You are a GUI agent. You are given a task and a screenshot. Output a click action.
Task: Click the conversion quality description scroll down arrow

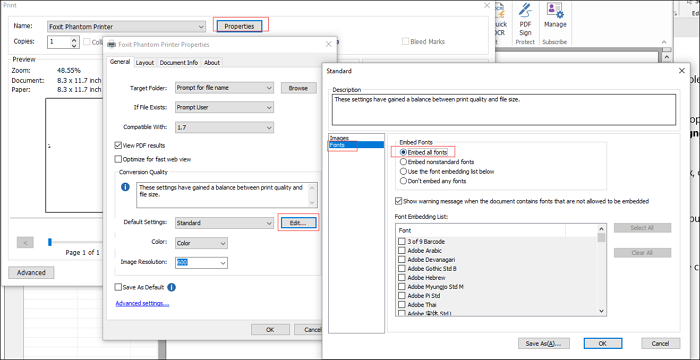click(313, 202)
